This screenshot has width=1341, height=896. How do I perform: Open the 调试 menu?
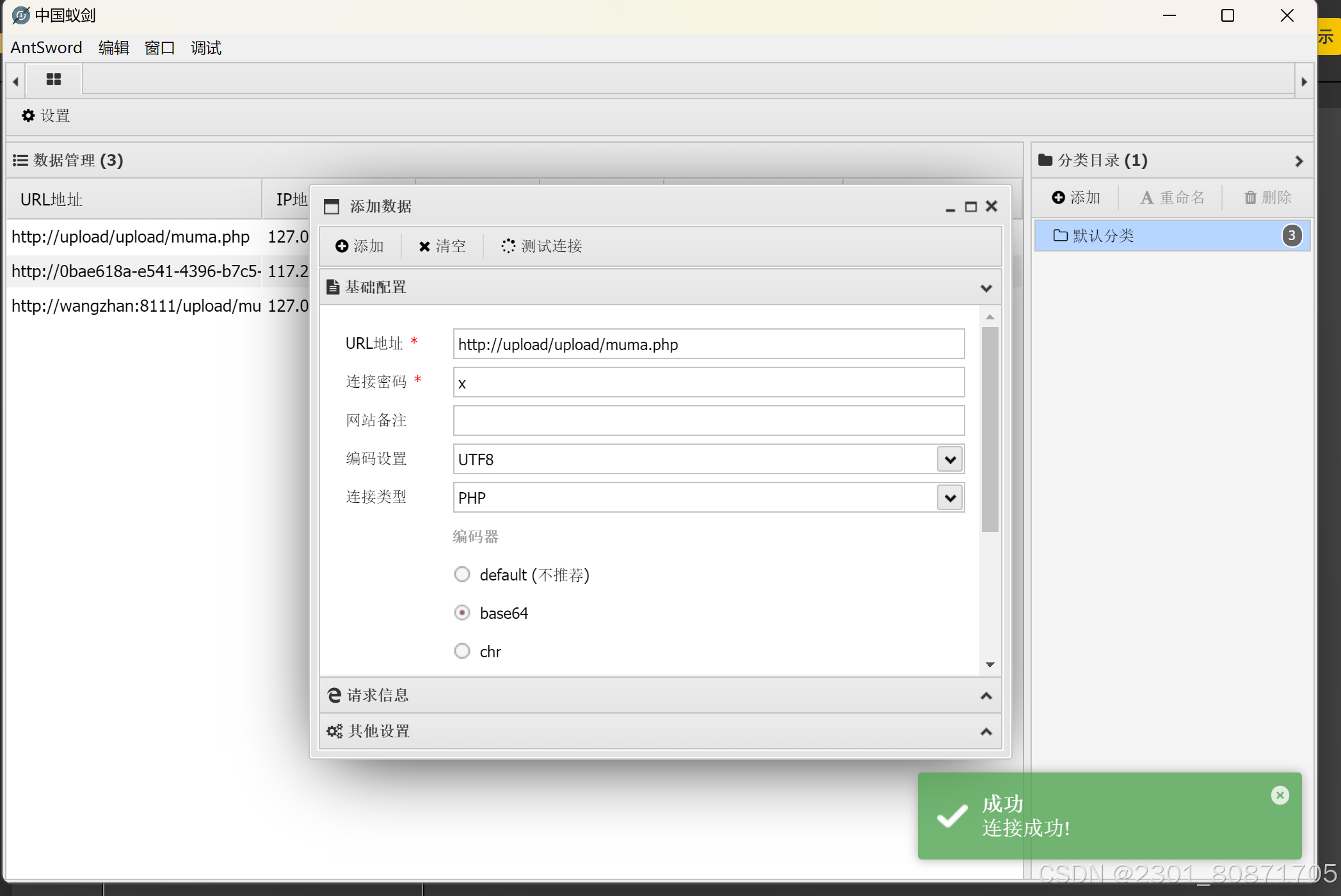coord(205,48)
